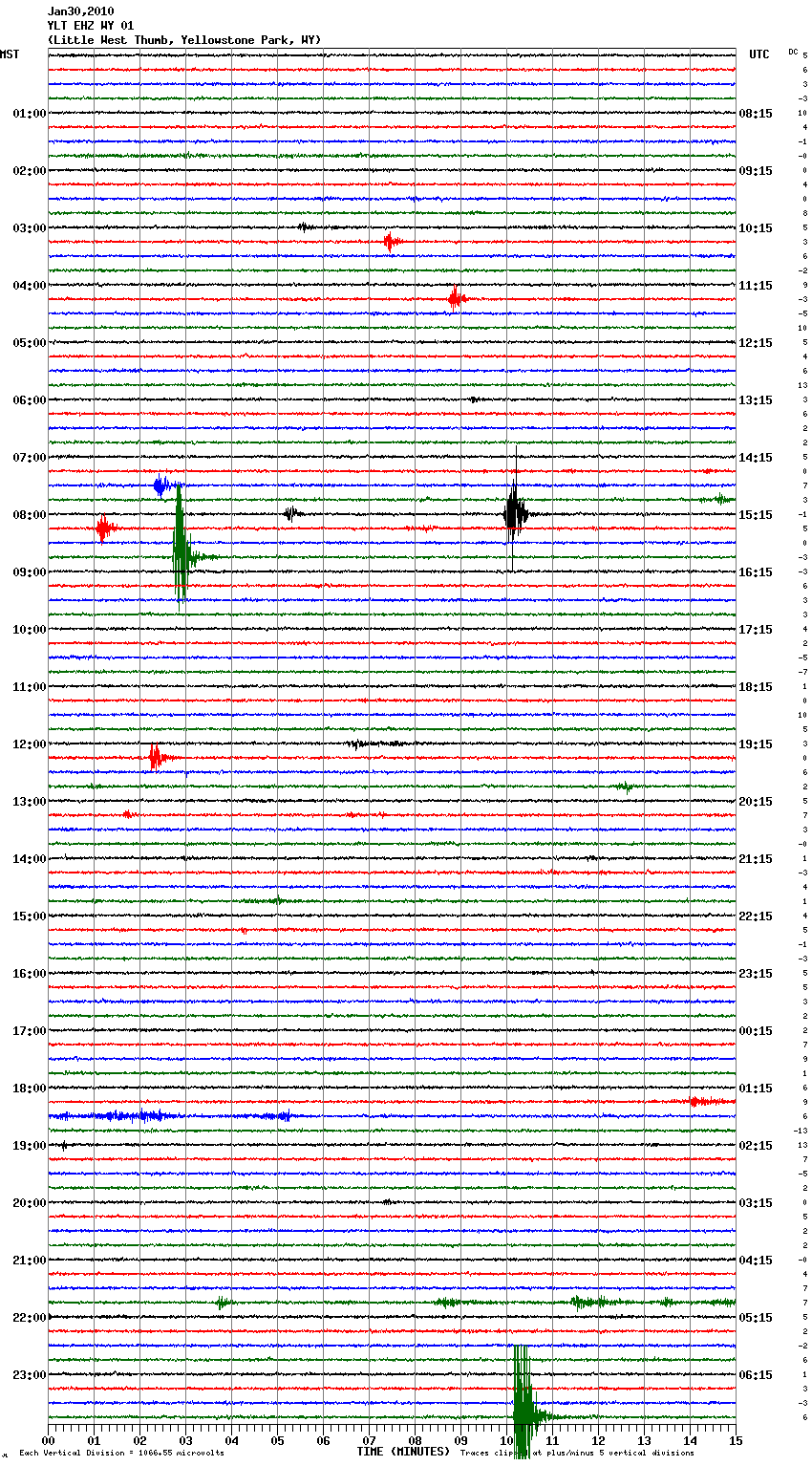
Task: Select the 19:00 MST time label
Action: coord(30,1146)
